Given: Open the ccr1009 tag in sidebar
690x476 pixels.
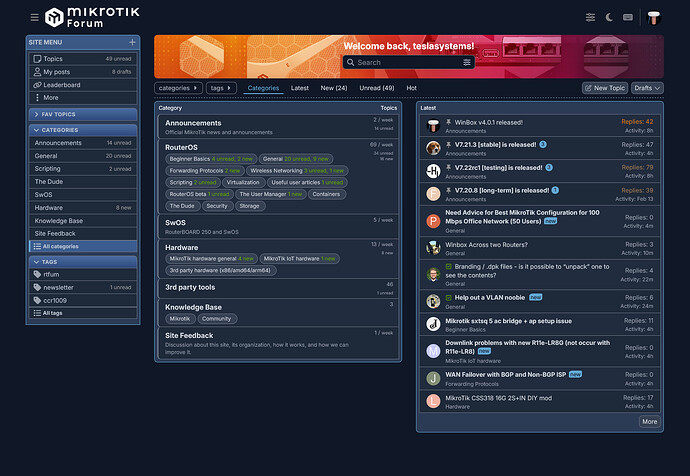Looking at the screenshot, I should pyautogui.click(x=83, y=300).
